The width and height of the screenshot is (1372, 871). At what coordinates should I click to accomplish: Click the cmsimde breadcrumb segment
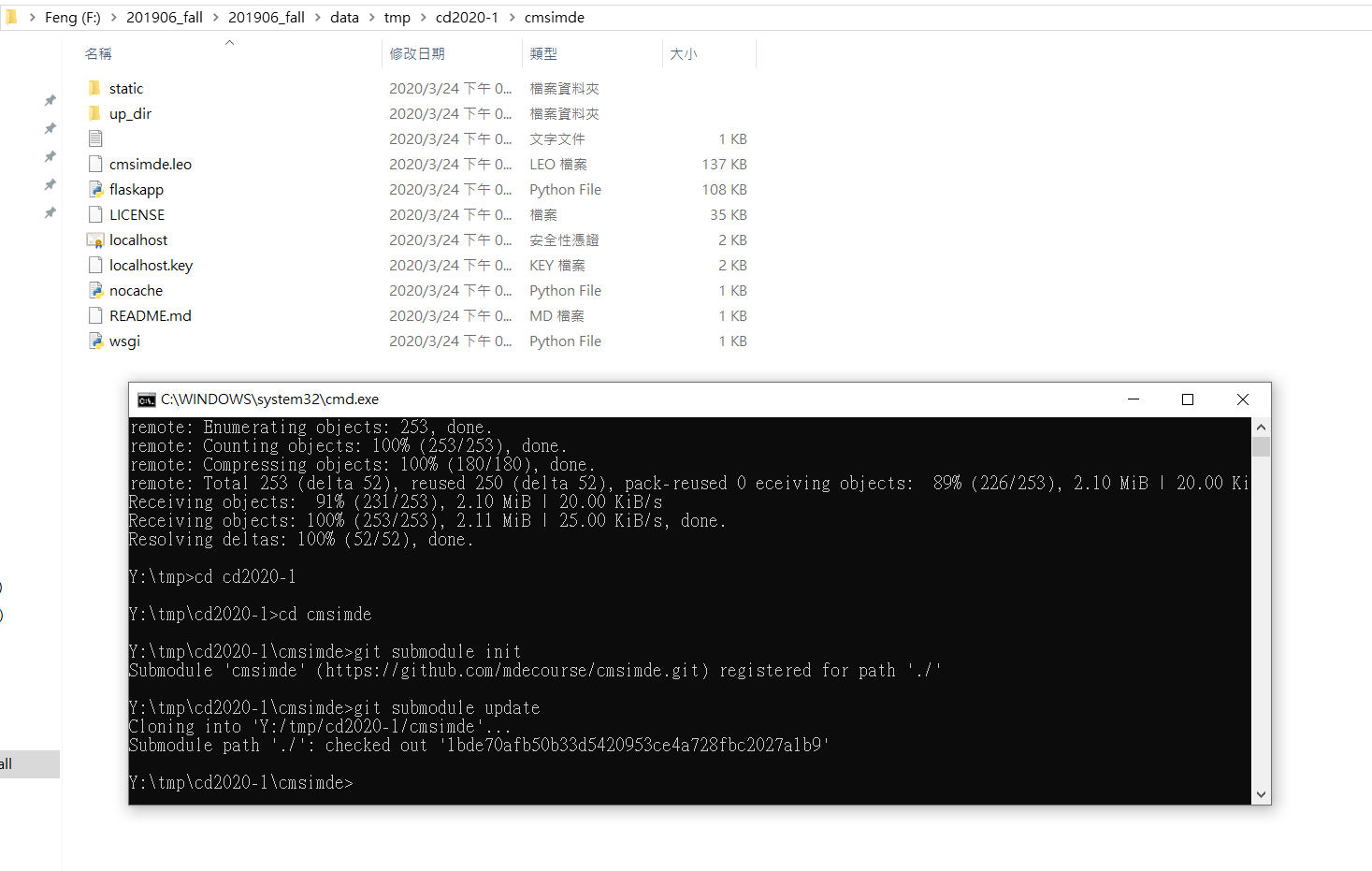[555, 18]
